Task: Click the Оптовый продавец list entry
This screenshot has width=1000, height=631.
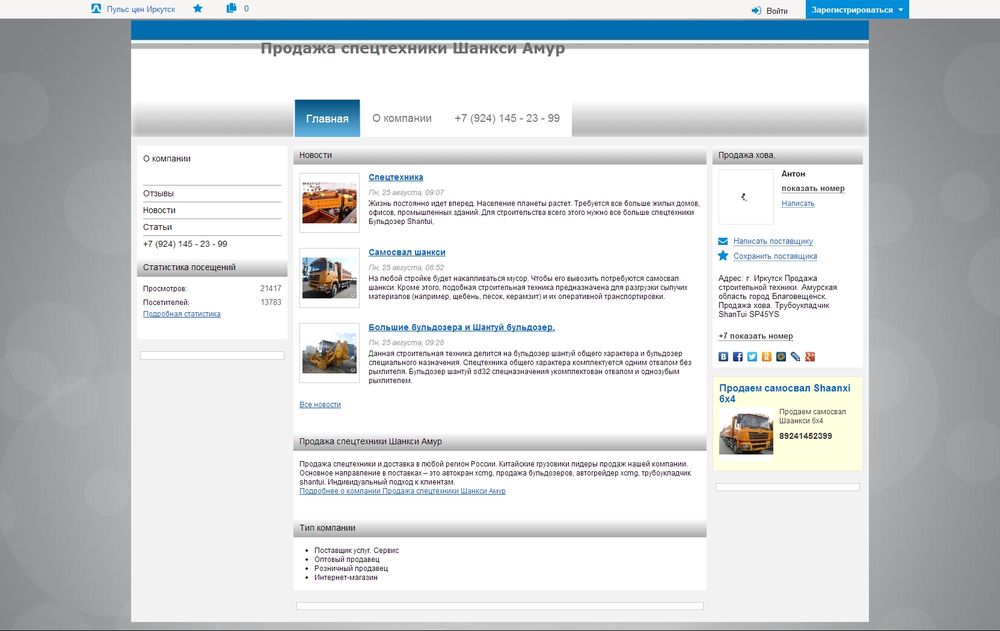Action: pyautogui.click(x=347, y=560)
